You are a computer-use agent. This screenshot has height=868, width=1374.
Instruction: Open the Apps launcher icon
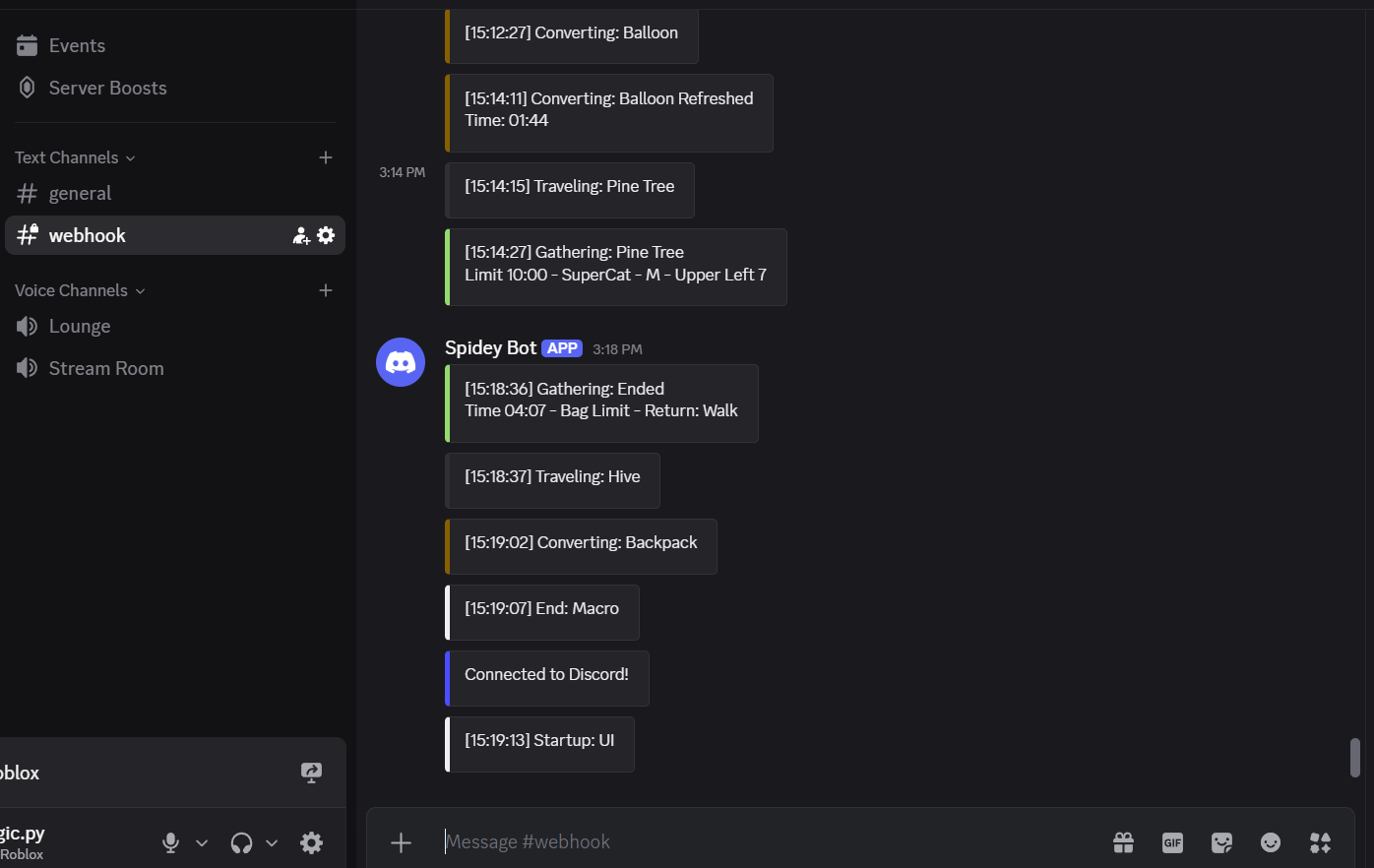(x=1320, y=842)
